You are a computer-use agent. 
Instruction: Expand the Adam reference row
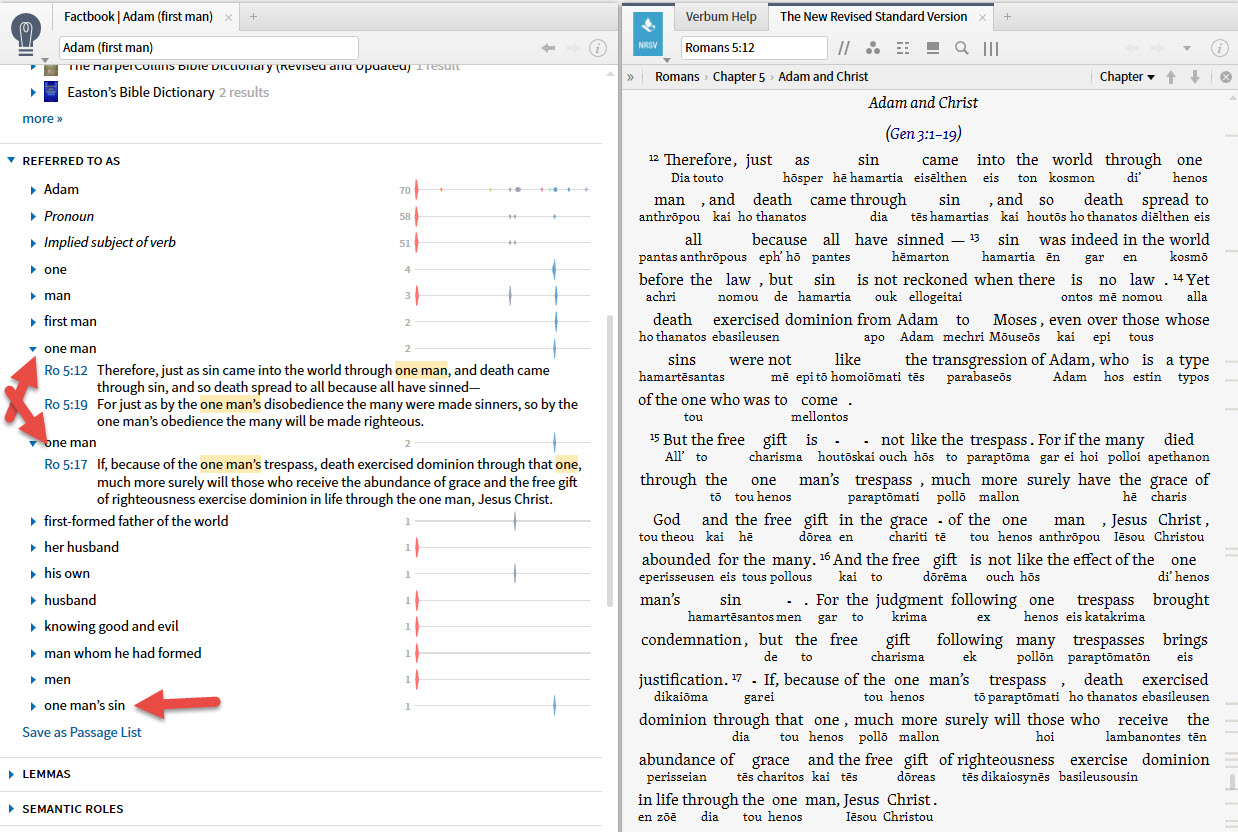33,190
